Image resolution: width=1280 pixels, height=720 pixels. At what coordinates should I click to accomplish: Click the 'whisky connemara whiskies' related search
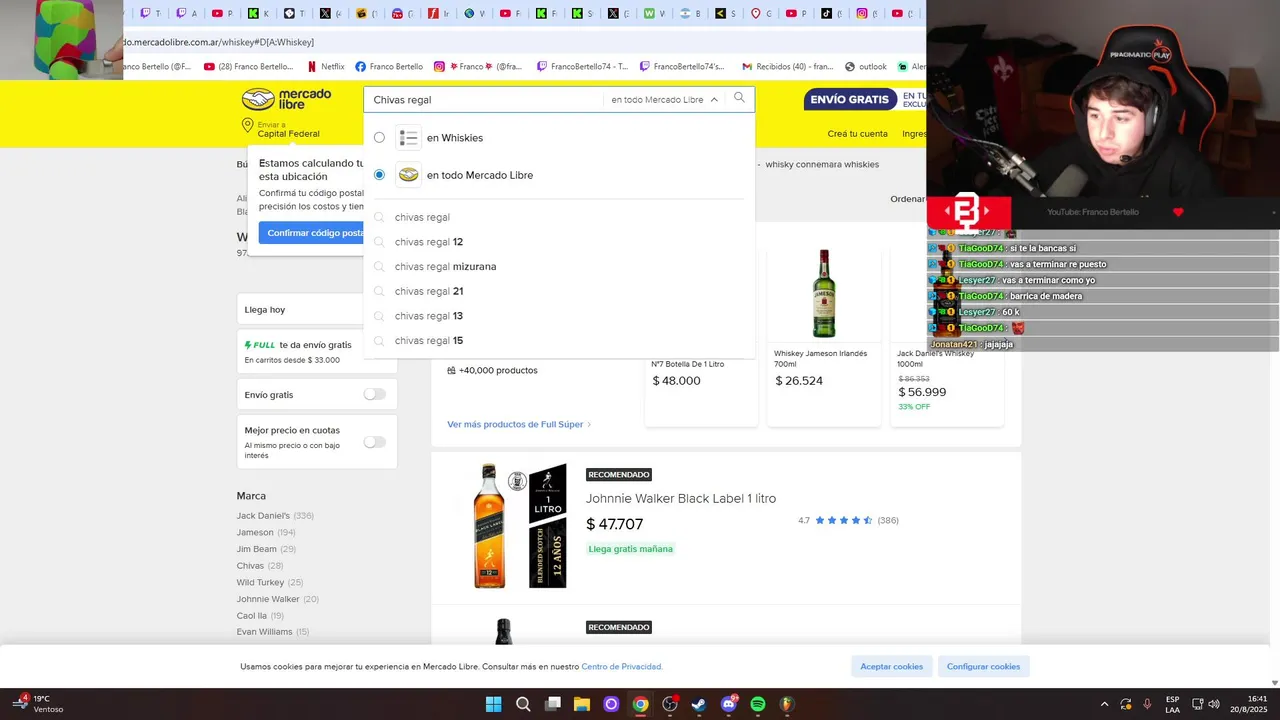(x=822, y=164)
